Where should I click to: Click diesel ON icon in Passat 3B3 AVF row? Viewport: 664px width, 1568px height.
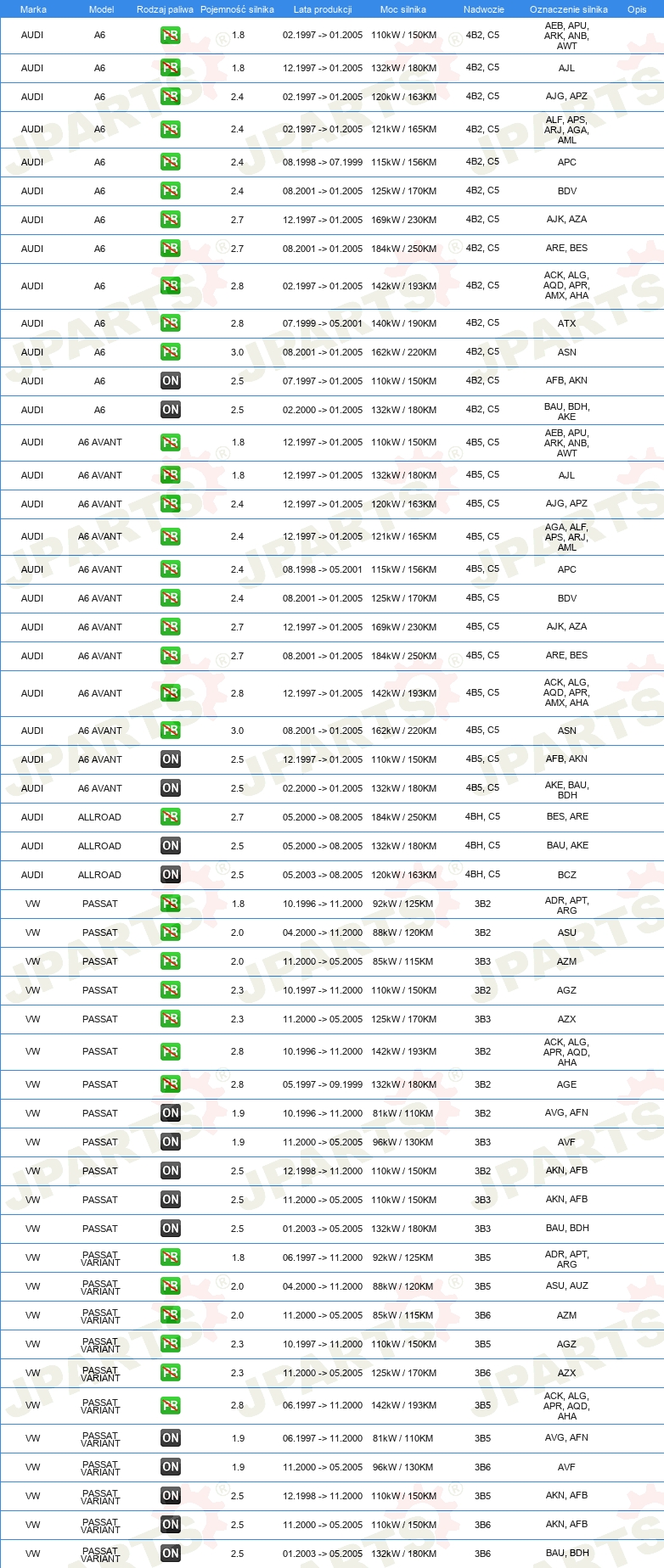pos(171,1142)
